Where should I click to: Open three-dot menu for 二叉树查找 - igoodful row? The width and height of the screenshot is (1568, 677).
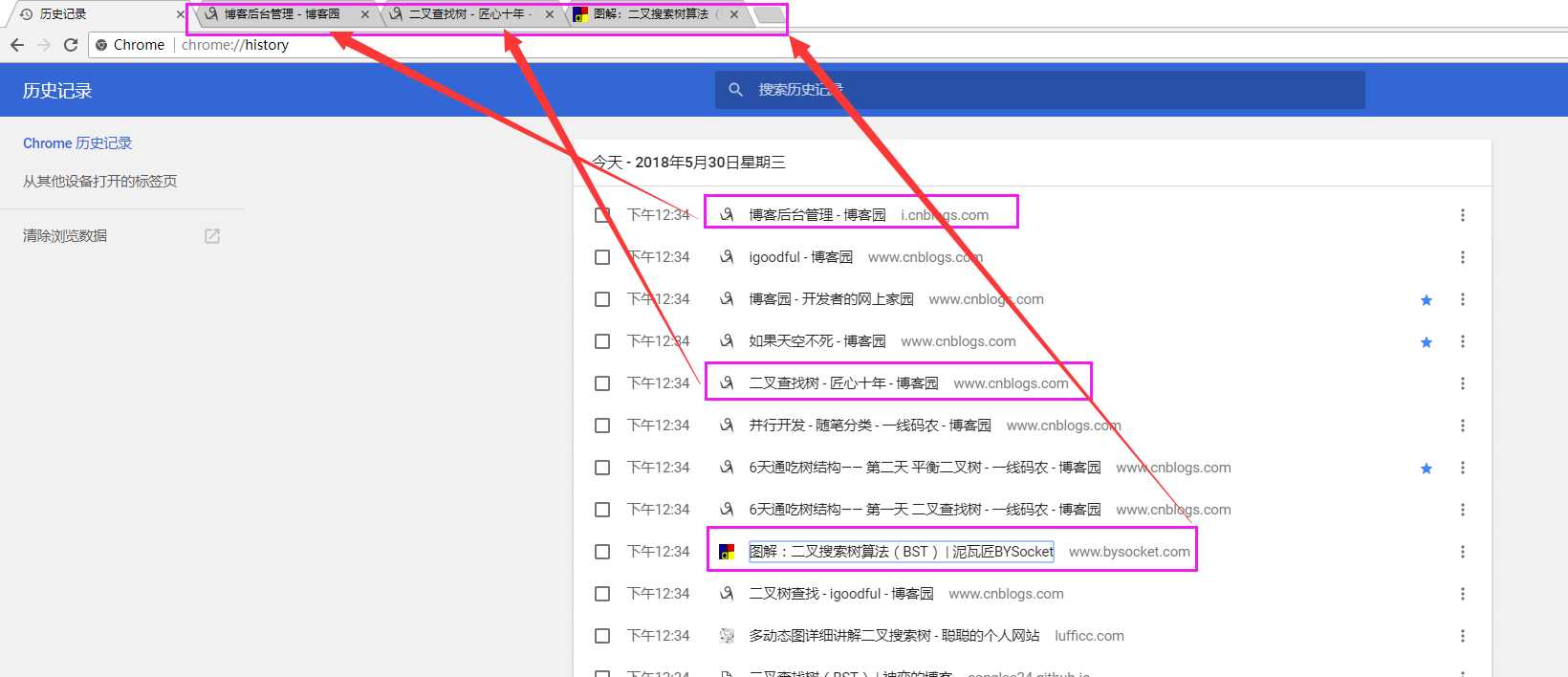1463,594
